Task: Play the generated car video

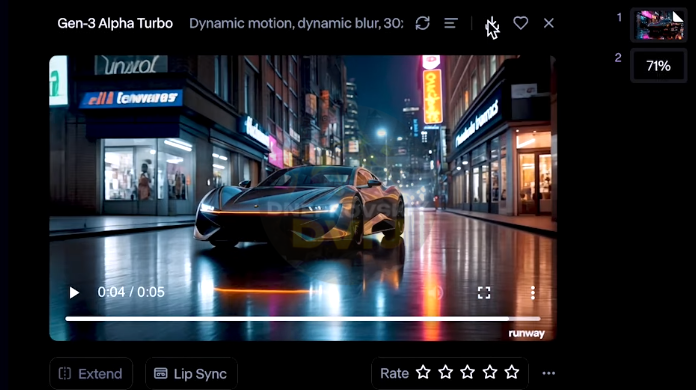Action: tap(74, 292)
